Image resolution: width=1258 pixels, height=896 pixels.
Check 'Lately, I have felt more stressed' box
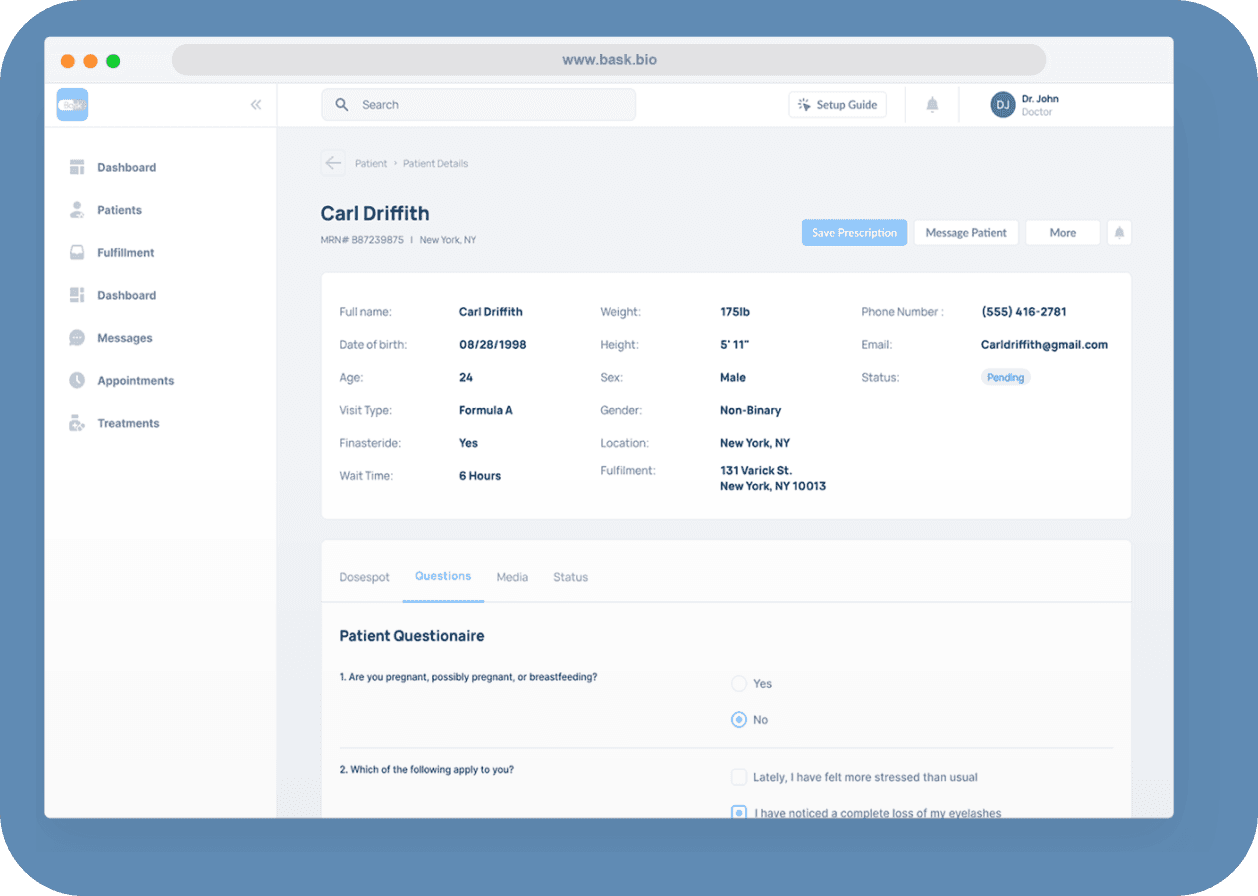pyautogui.click(x=739, y=777)
